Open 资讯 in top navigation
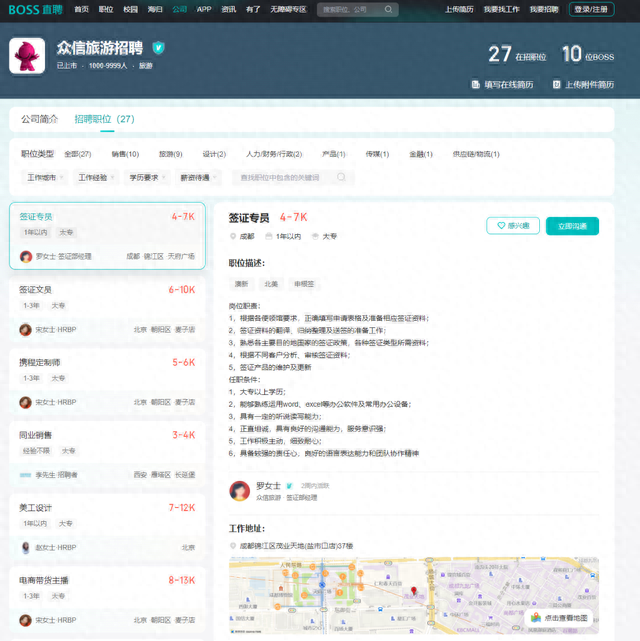Viewport: 640px width, 641px height. [228, 9]
